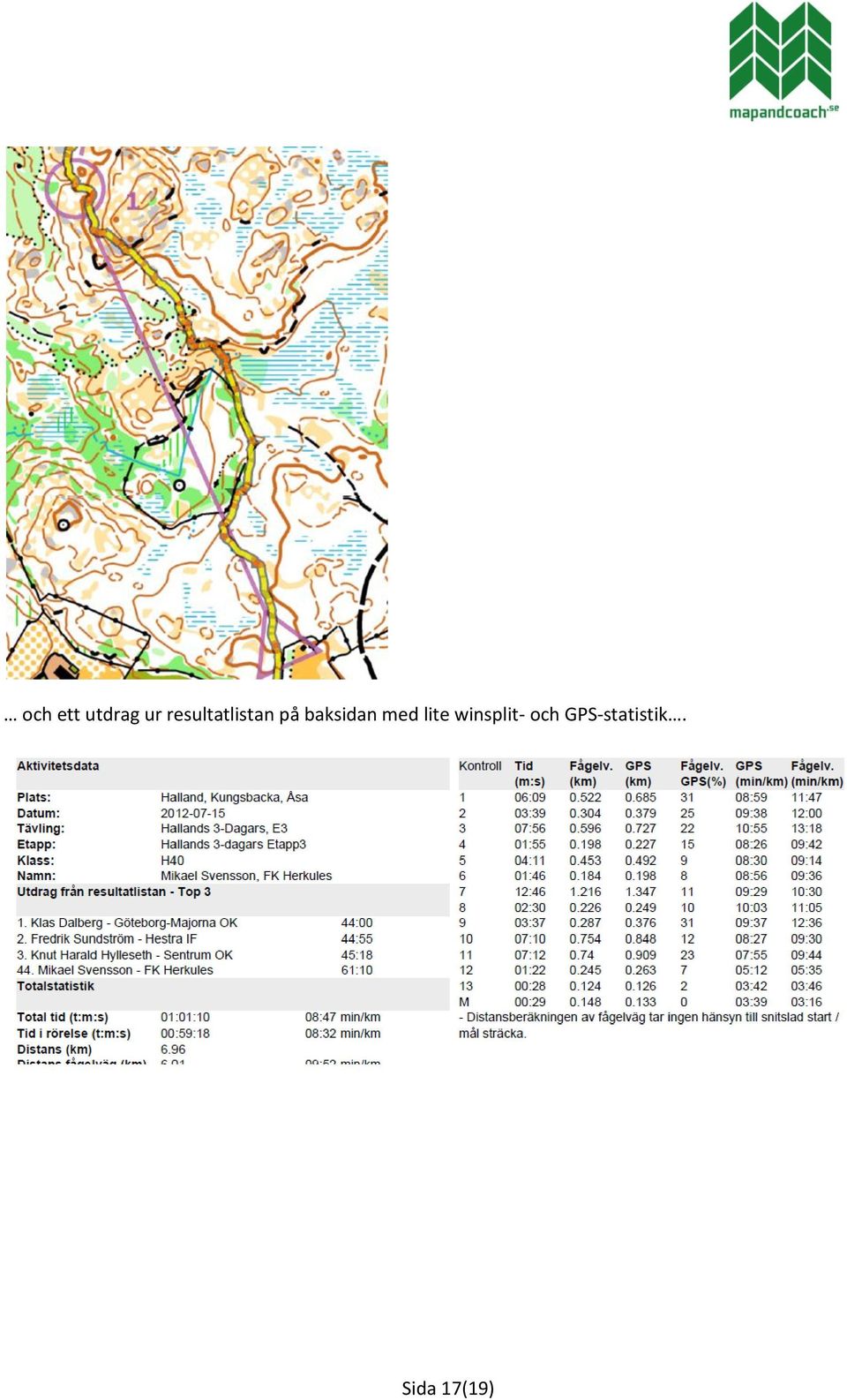The image size is (847, 1400).
Task: Click the 'Totalstatistik' section heading
Action: coord(56,986)
